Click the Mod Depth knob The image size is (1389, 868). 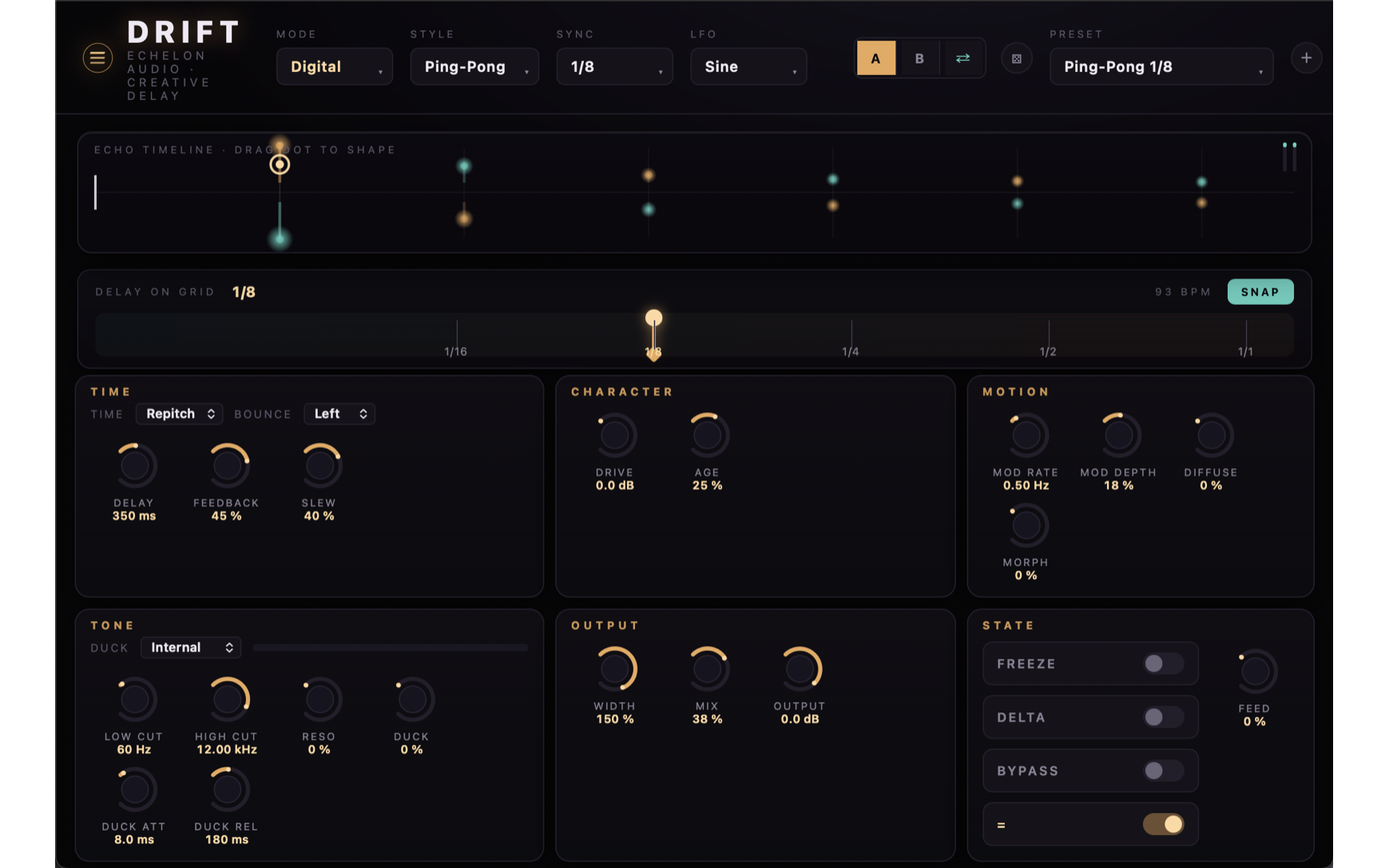1118,435
